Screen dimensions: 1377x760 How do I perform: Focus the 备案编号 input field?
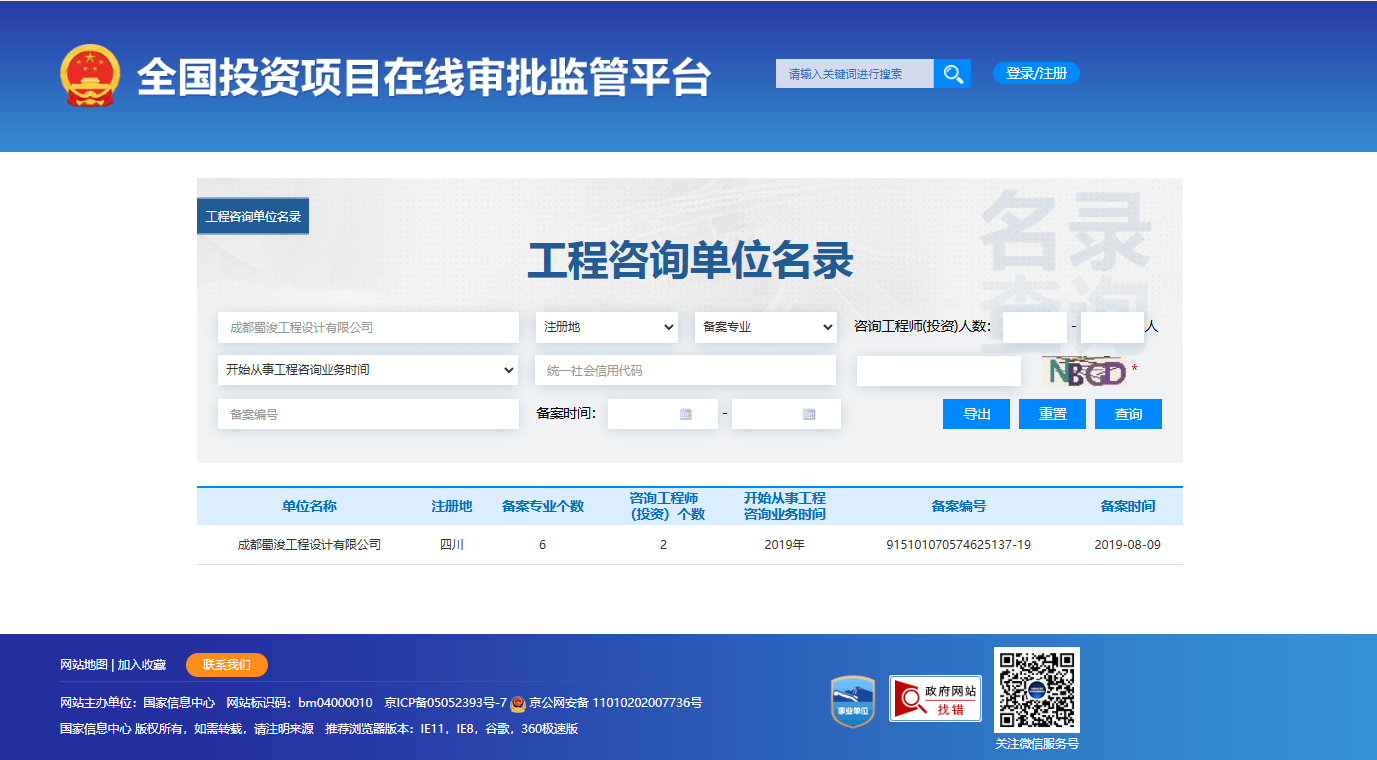368,414
